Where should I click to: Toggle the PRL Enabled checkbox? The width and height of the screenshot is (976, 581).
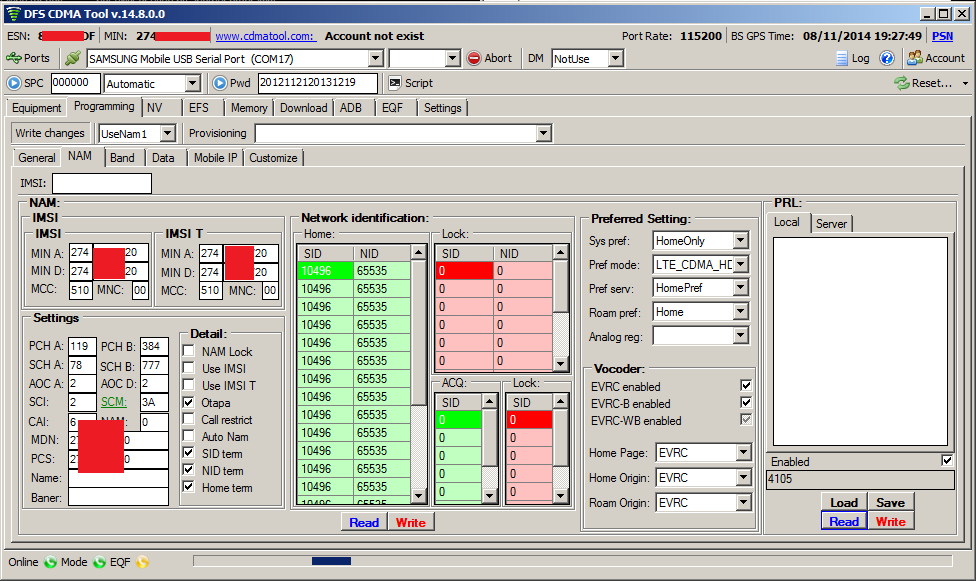[947, 461]
